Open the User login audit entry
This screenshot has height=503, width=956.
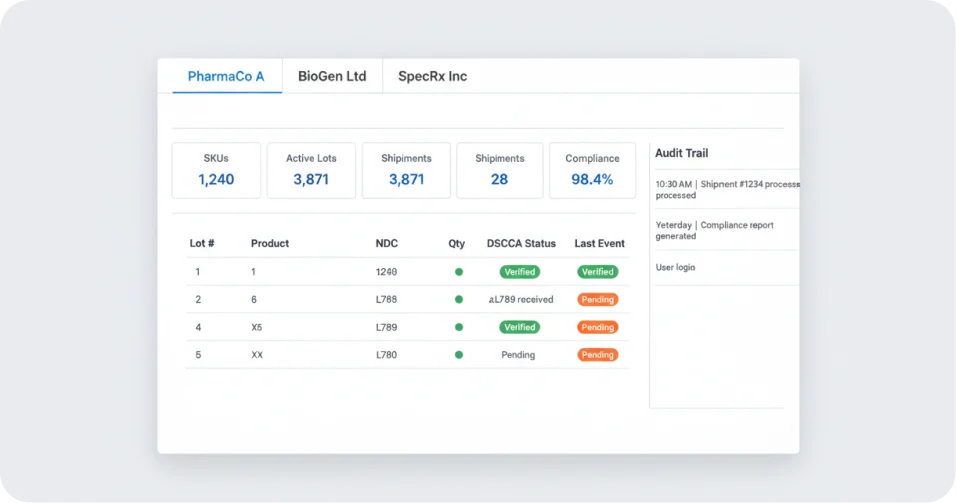coord(676,267)
